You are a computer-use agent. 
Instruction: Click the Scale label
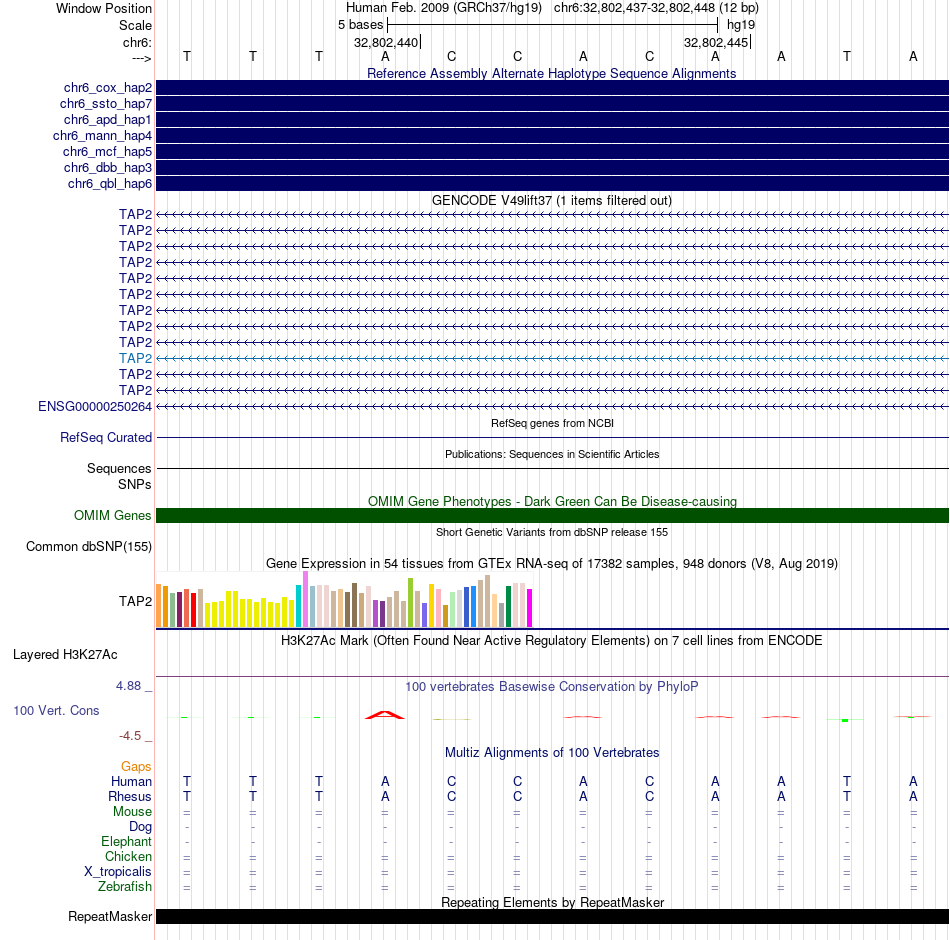pos(135,25)
